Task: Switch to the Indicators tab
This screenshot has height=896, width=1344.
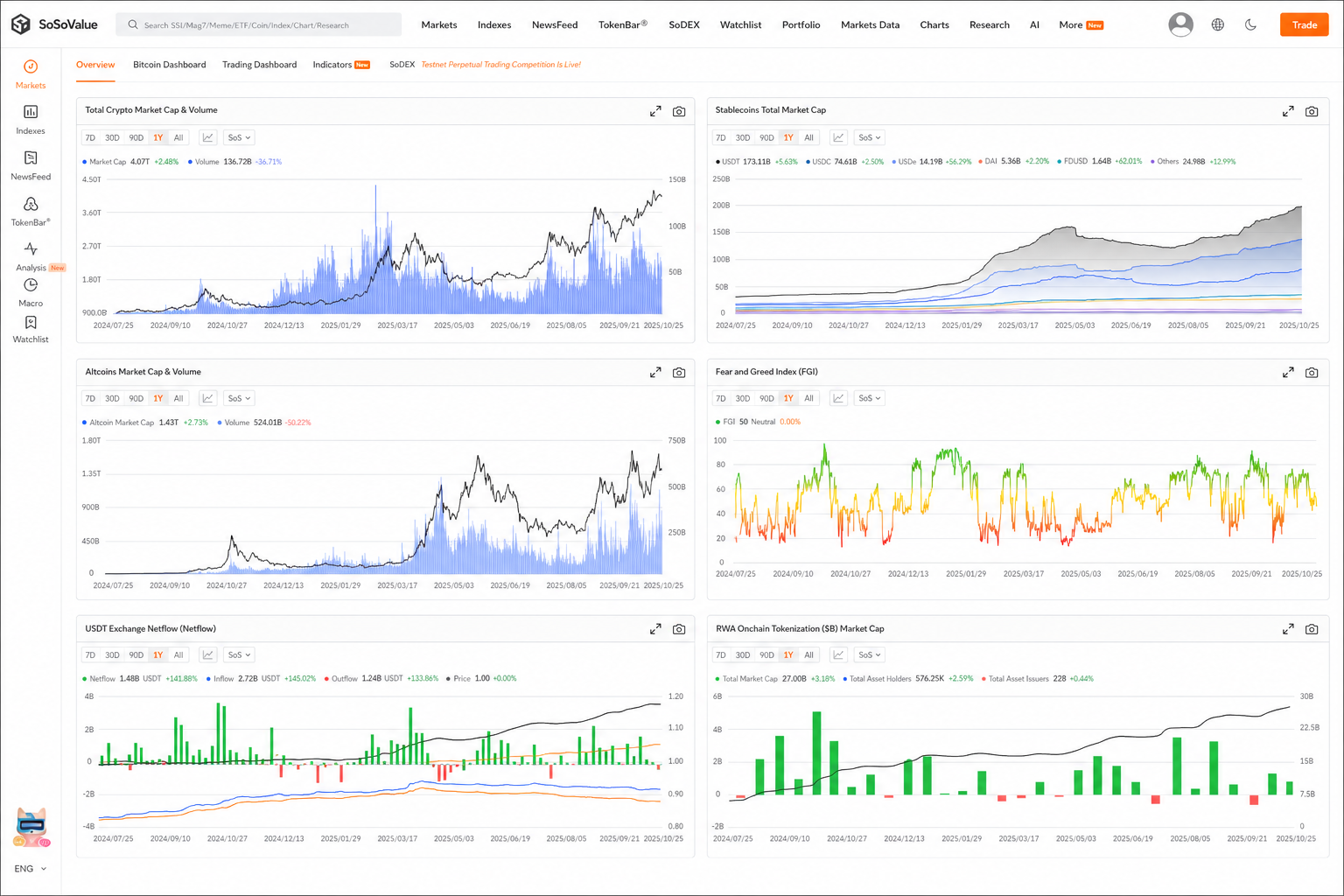Action: coord(341,65)
